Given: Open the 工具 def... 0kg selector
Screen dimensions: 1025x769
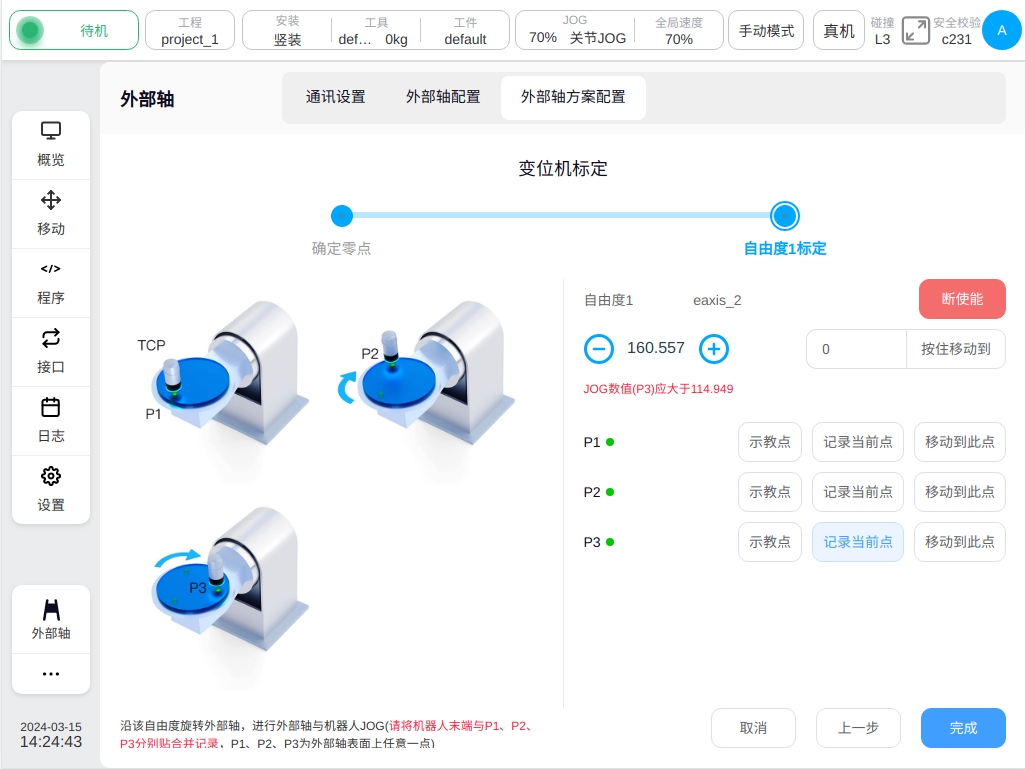Looking at the screenshot, I should 374,31.
